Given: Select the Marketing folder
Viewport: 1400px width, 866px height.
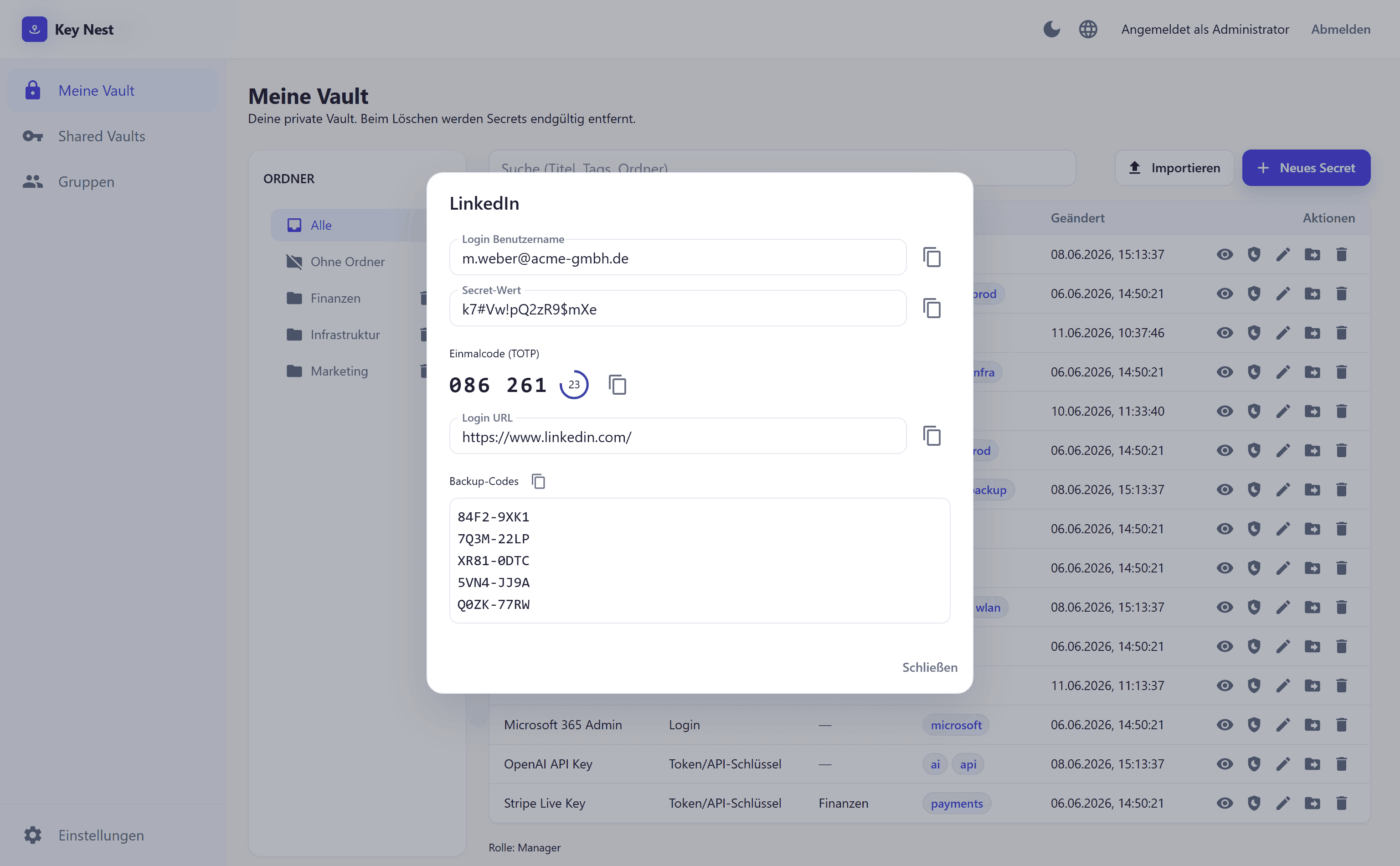Looking at the screenshot, I should click(339, 371).
